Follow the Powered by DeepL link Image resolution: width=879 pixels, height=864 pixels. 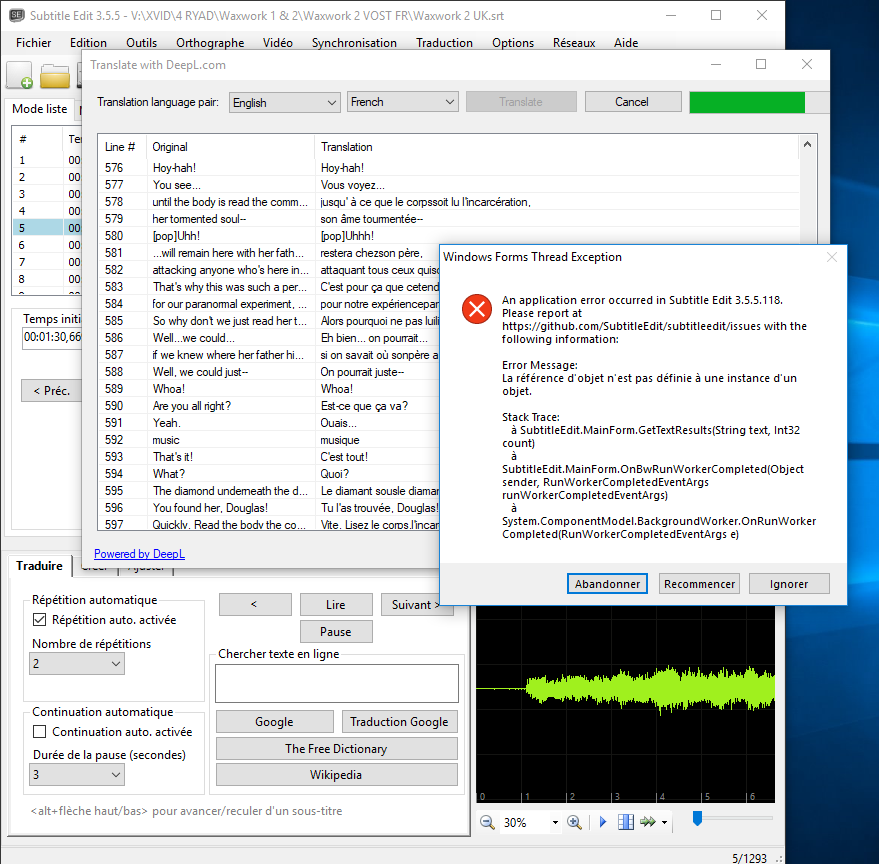click(x=139, y=554)
